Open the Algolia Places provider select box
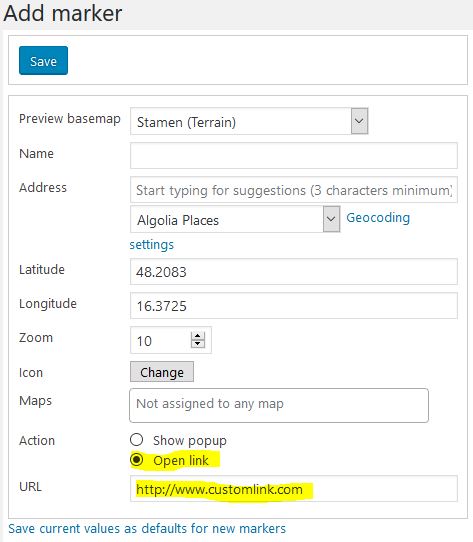Image resolution: width=473 pixels, height=542 pixels. pos(235,219)
